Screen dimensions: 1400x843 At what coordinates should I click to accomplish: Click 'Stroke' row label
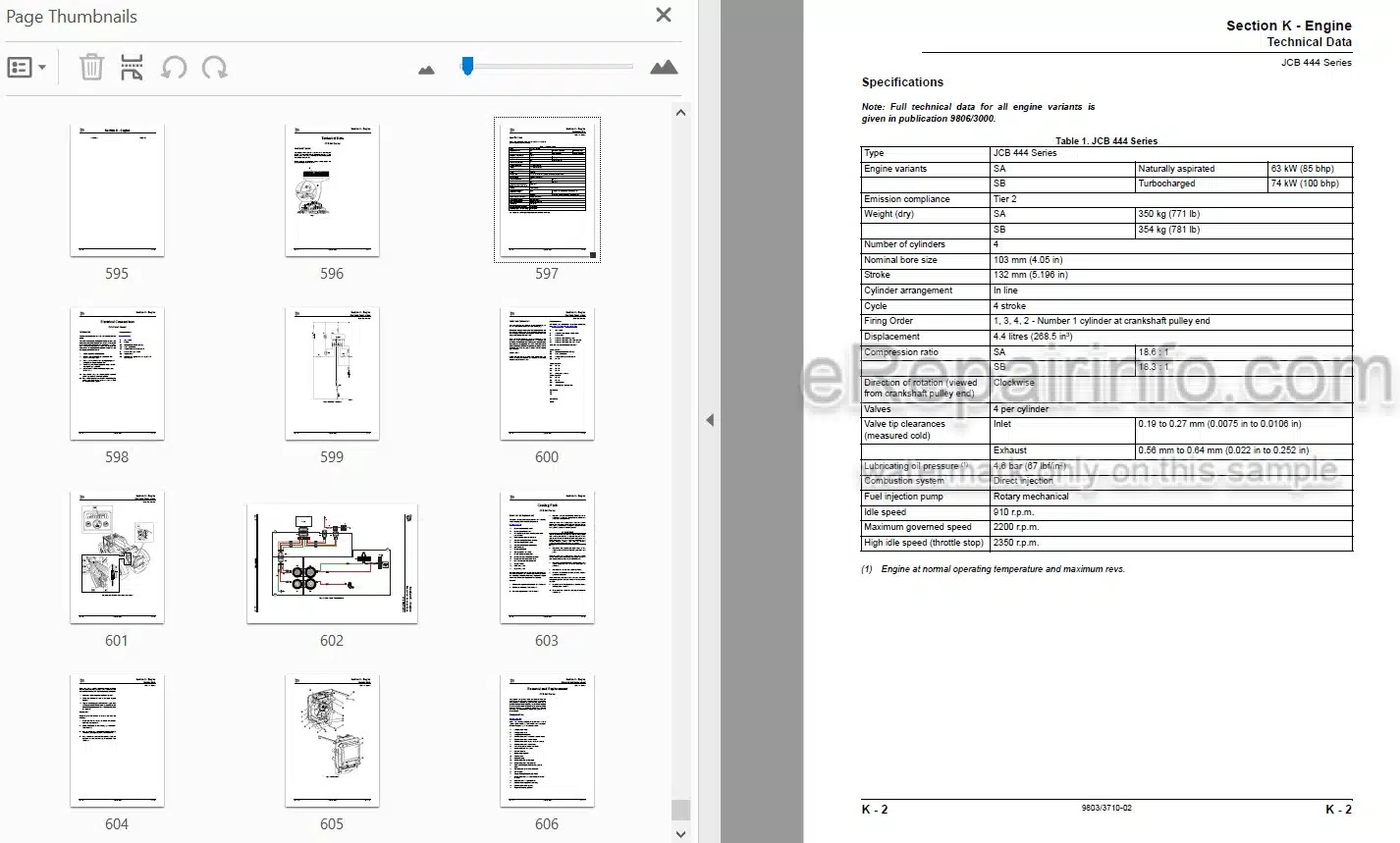click(x=877, y=275)
